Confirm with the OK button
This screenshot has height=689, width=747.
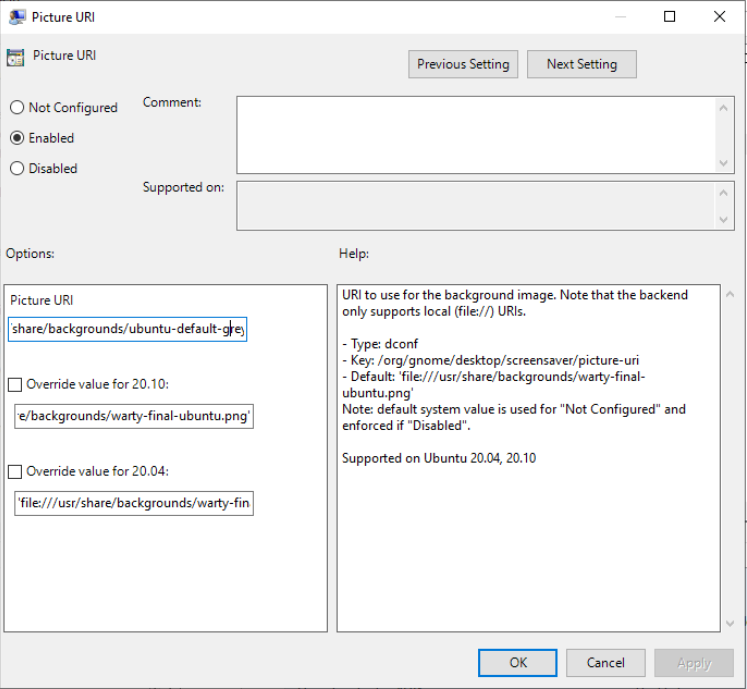(517, 663)
